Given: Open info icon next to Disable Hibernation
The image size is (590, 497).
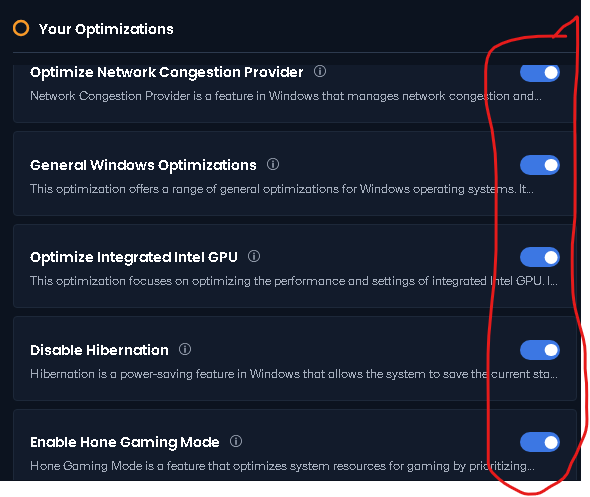Looking at the screenshot, I should pos(185,349).
